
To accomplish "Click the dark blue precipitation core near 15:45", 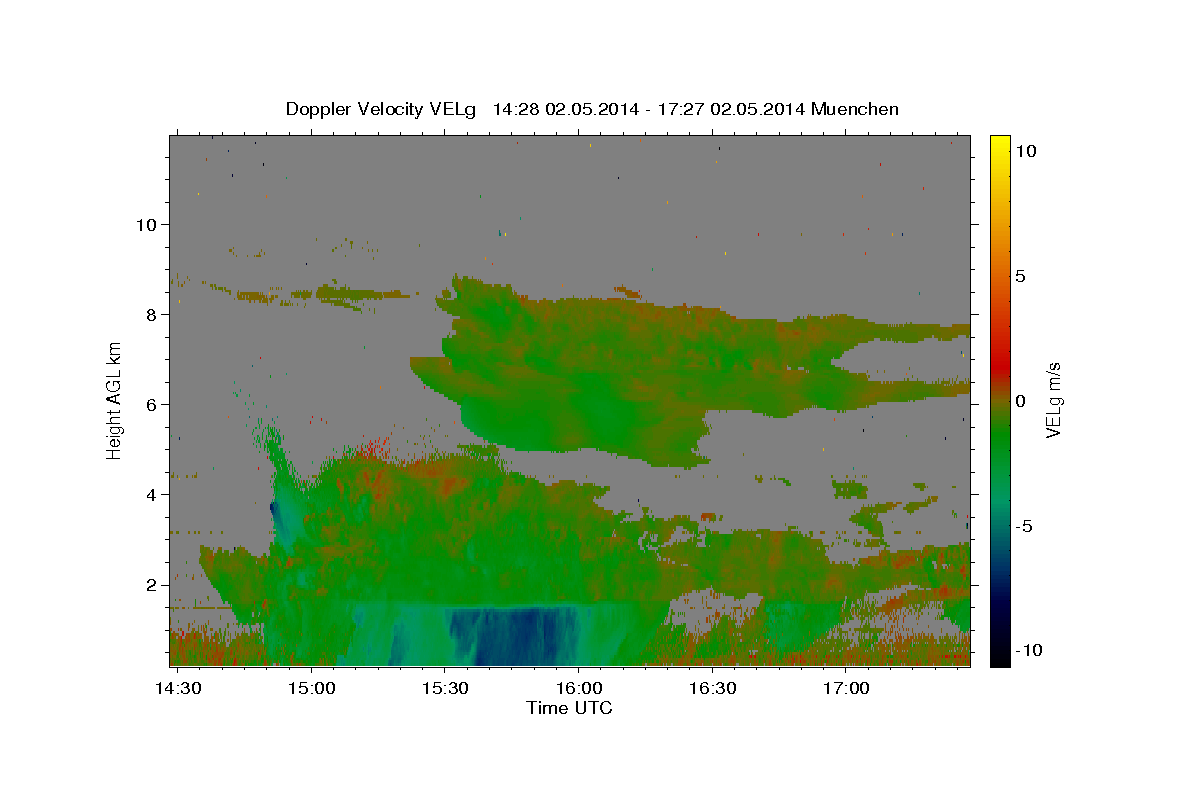I will coord(515,637).
